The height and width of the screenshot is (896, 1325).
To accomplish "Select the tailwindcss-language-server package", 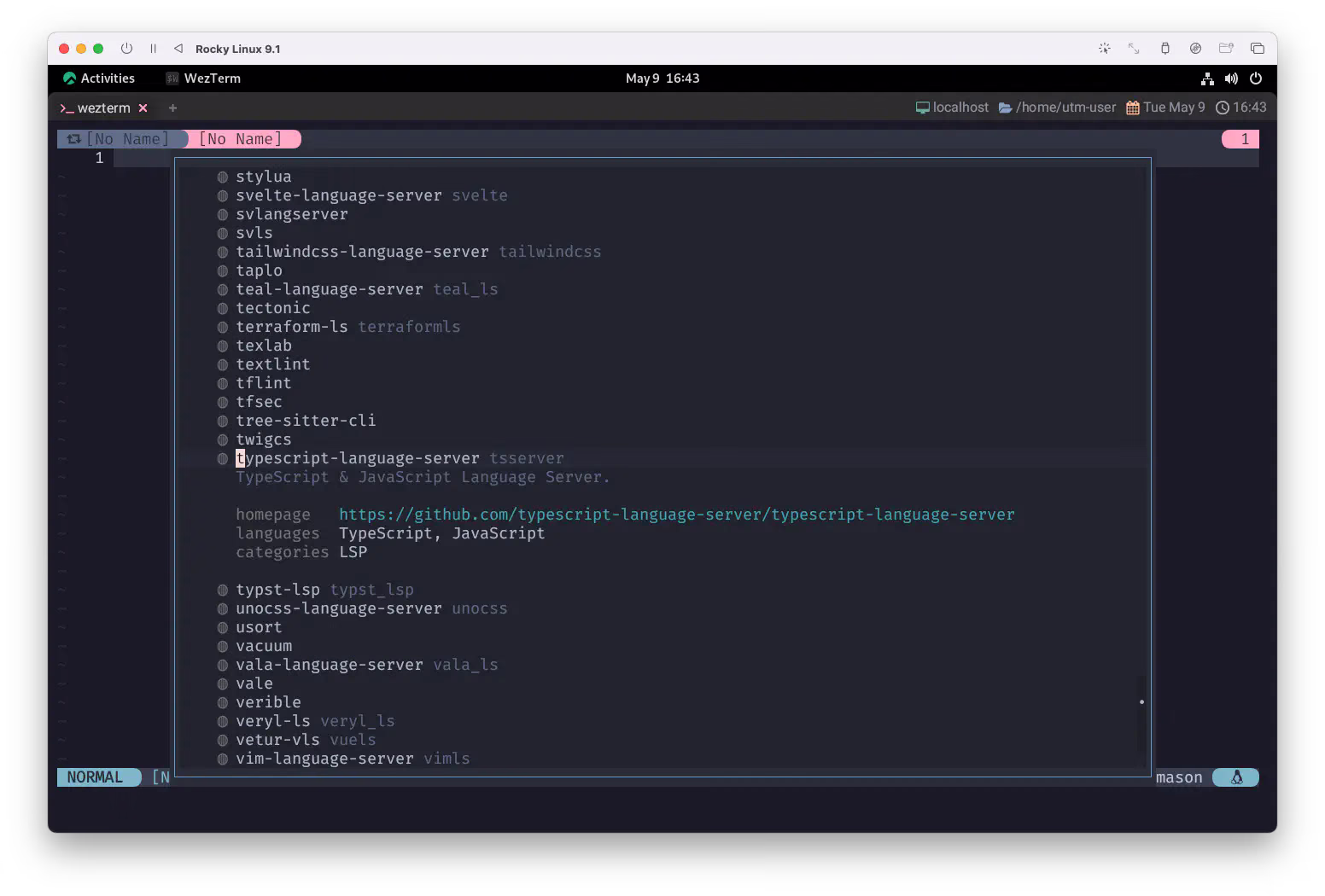I will click(362, 252).
